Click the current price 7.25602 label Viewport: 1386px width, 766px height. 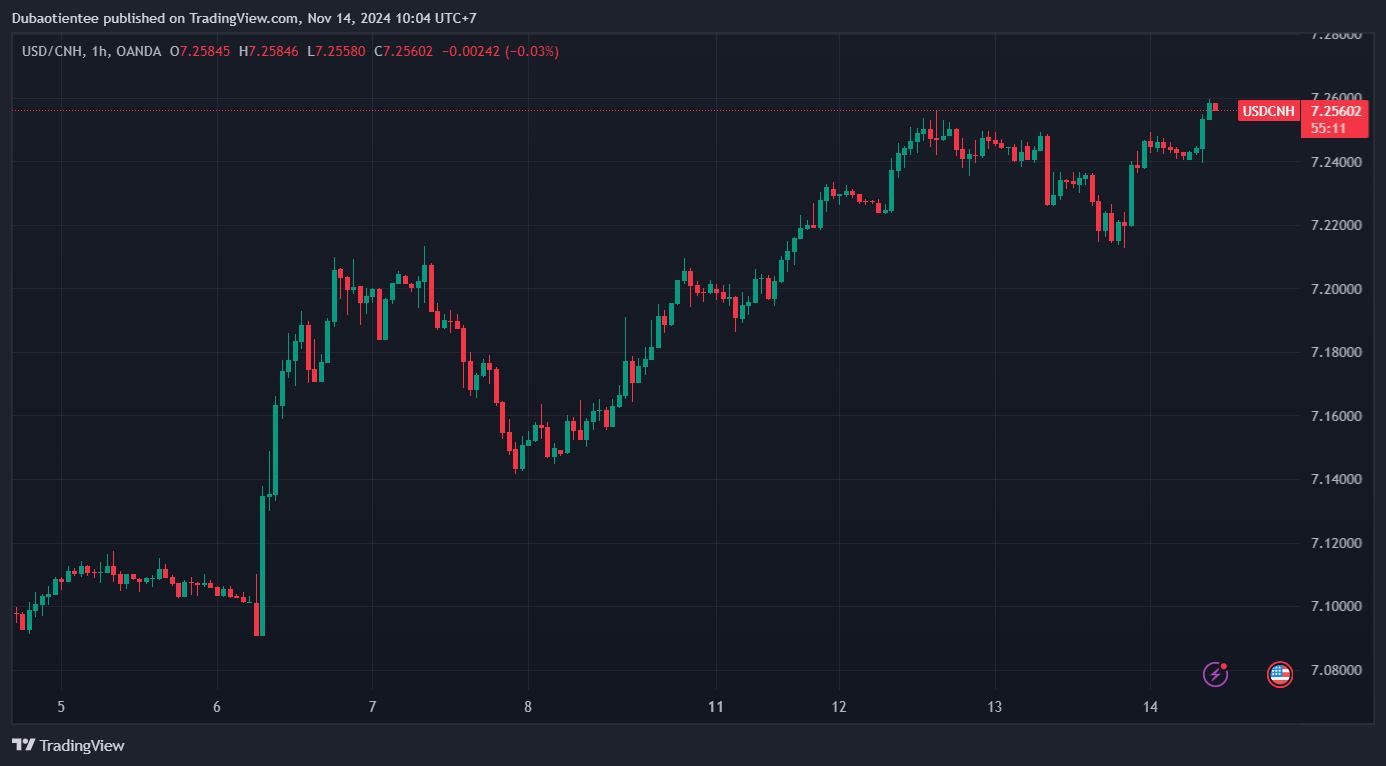click(x=1335, y=111)
